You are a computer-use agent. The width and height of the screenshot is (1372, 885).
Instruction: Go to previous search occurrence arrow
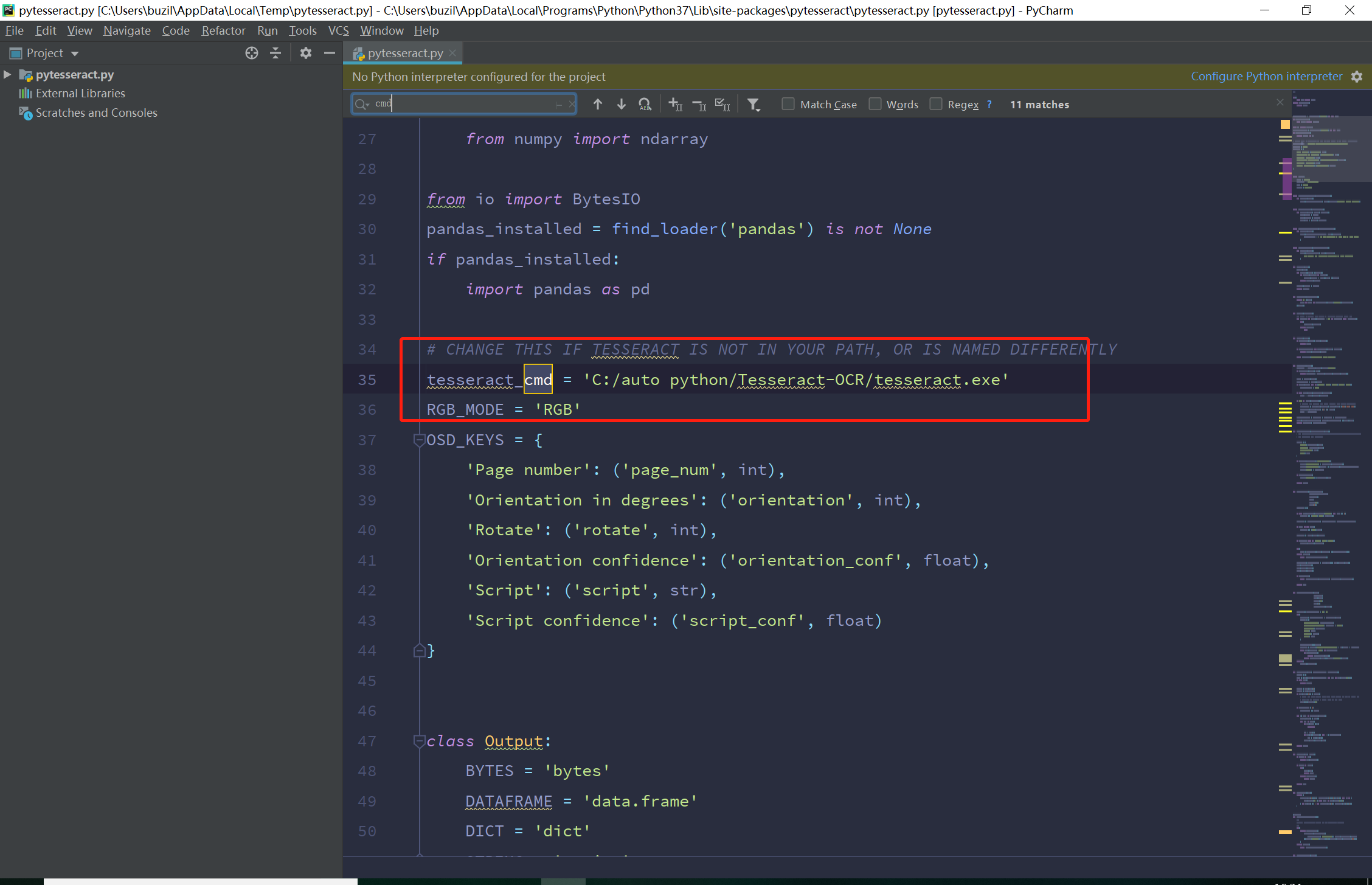[597, 105]
